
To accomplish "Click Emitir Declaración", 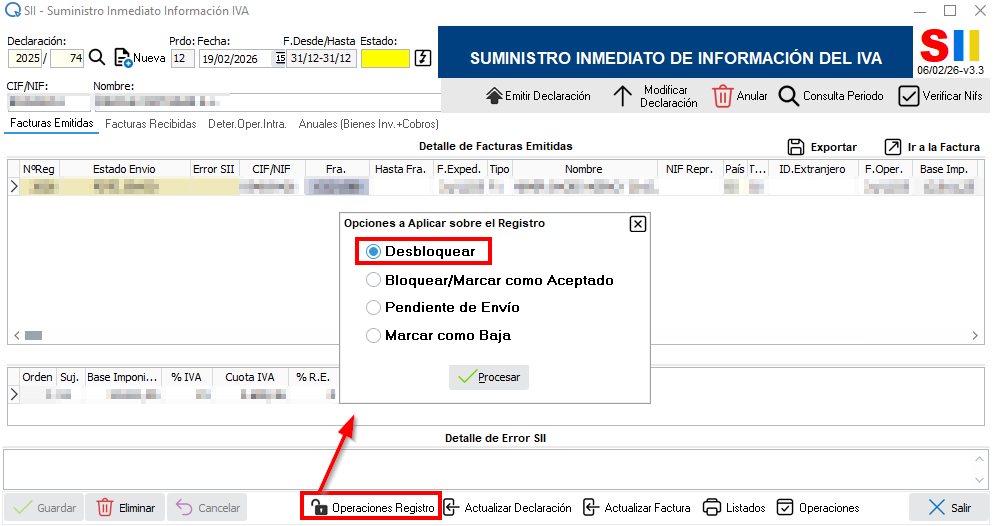I will 538,96.
